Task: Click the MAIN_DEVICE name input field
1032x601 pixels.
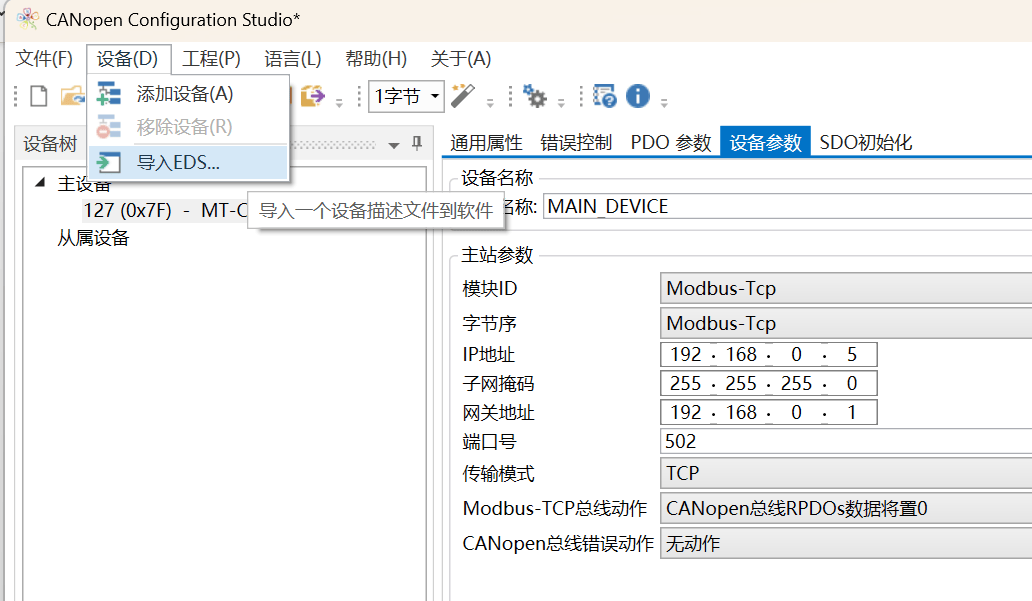Action: click(787, 207)
